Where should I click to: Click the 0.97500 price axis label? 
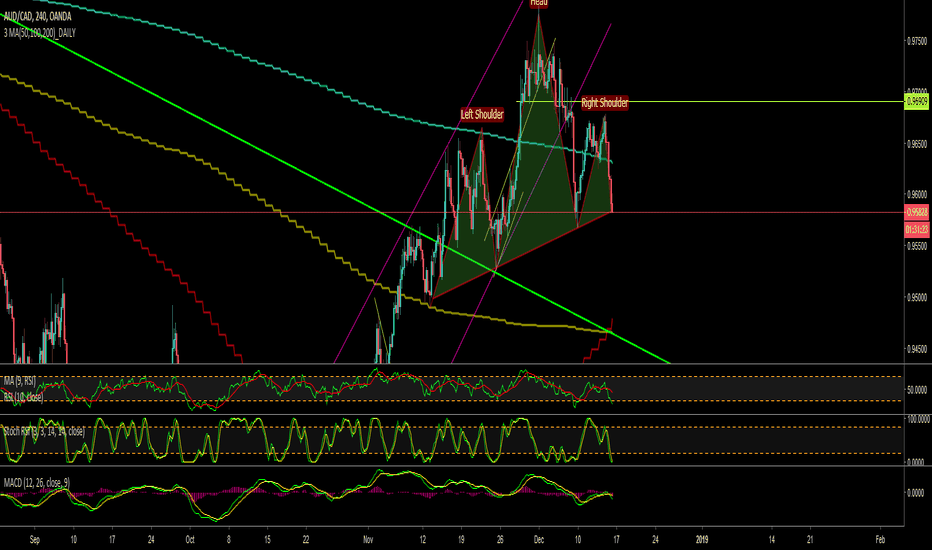[917, 41]
